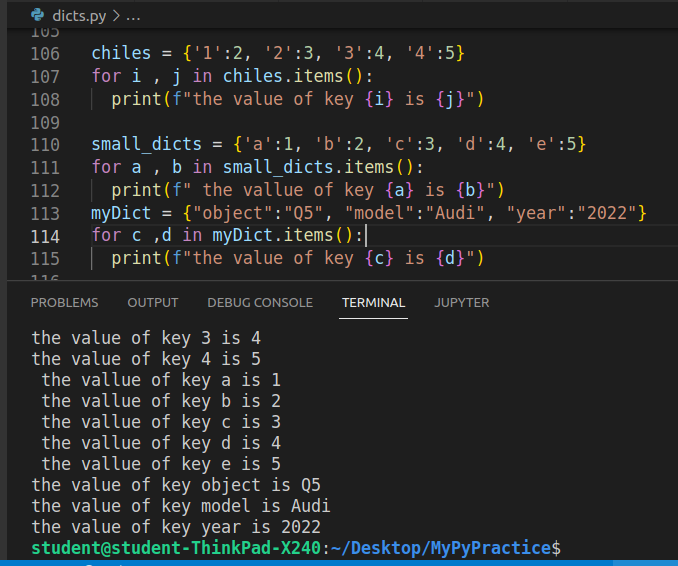Image resolution: width=678 pixels, height=566 pixels.
Task: Click the myDict assignment line
Action: 368,213
